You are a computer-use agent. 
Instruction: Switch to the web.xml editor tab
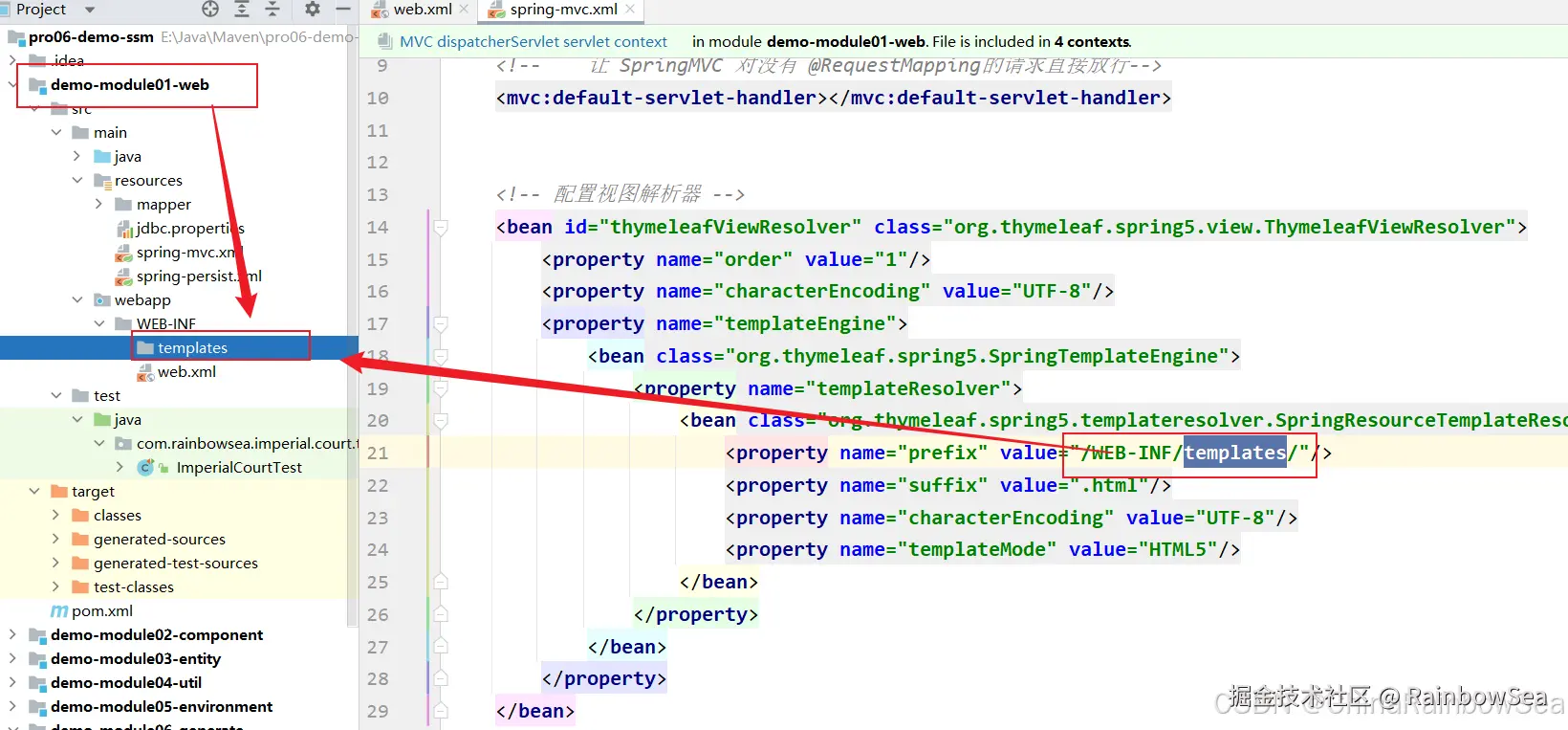click(x=423, y=10)
